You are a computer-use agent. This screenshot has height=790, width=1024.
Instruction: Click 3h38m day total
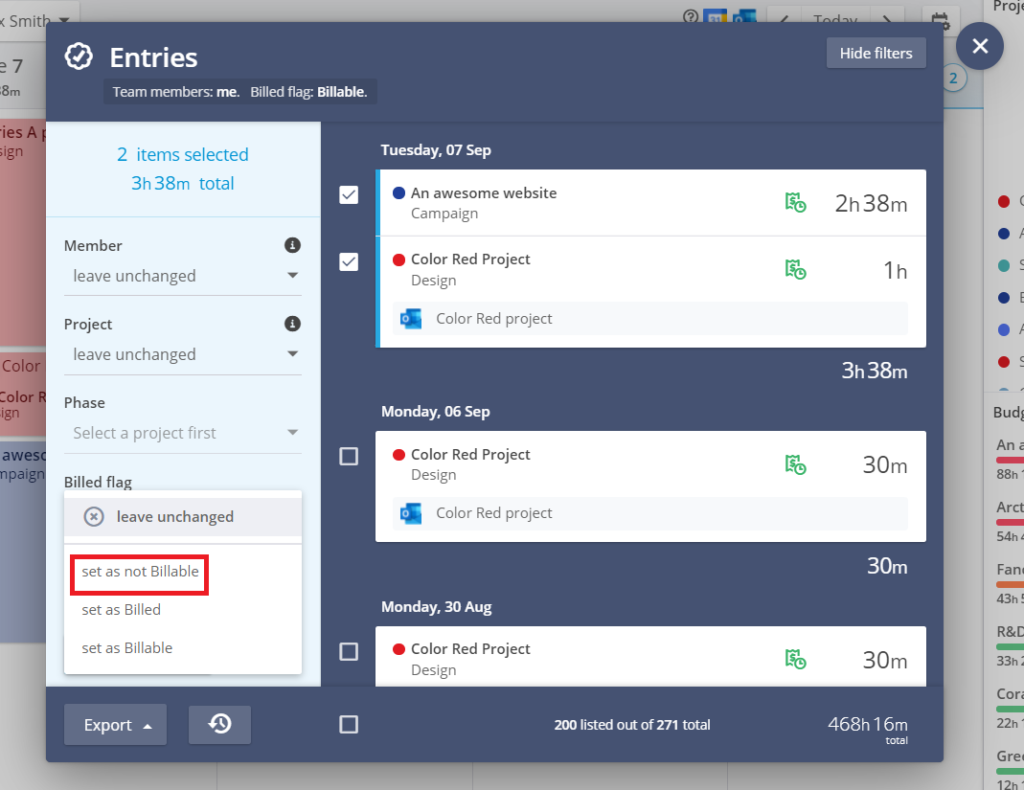tap(874, 371)
